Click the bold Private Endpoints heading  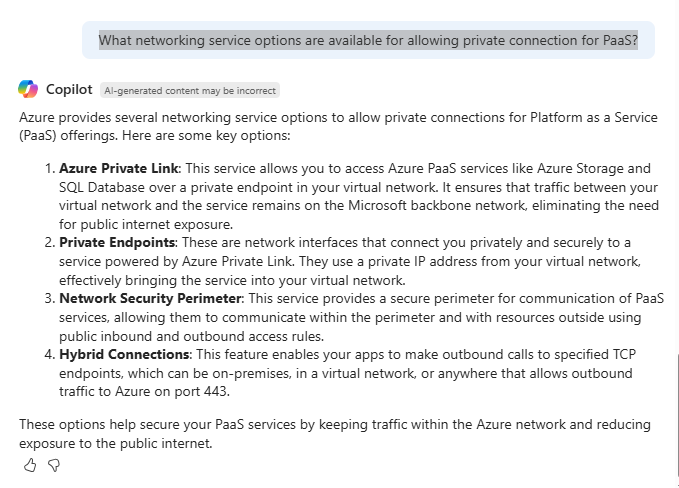click(x=119, y=242)
